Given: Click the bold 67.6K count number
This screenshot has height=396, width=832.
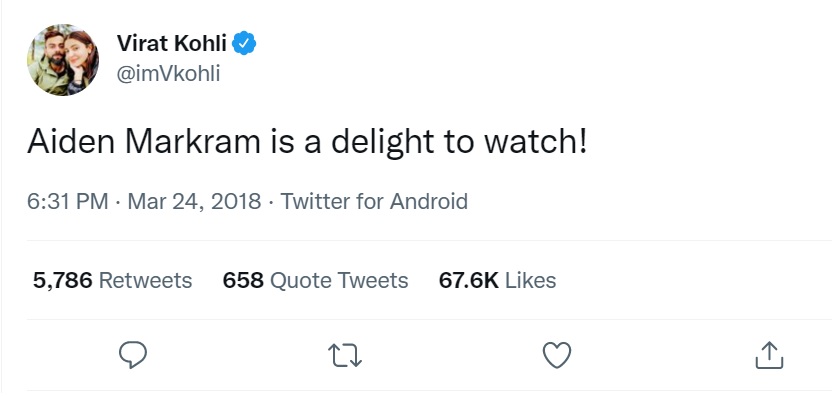Looking at the screenshot, I should (x=469, y=280).
